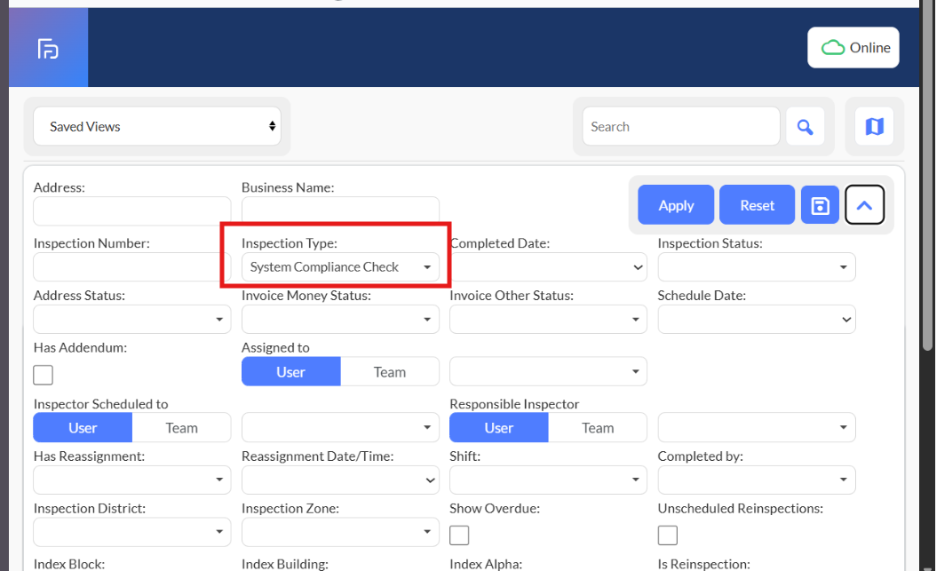The image size is (936, 571).
Task: Check the Unscheduled Reinspections checkbox
Action: coord(667,535)
